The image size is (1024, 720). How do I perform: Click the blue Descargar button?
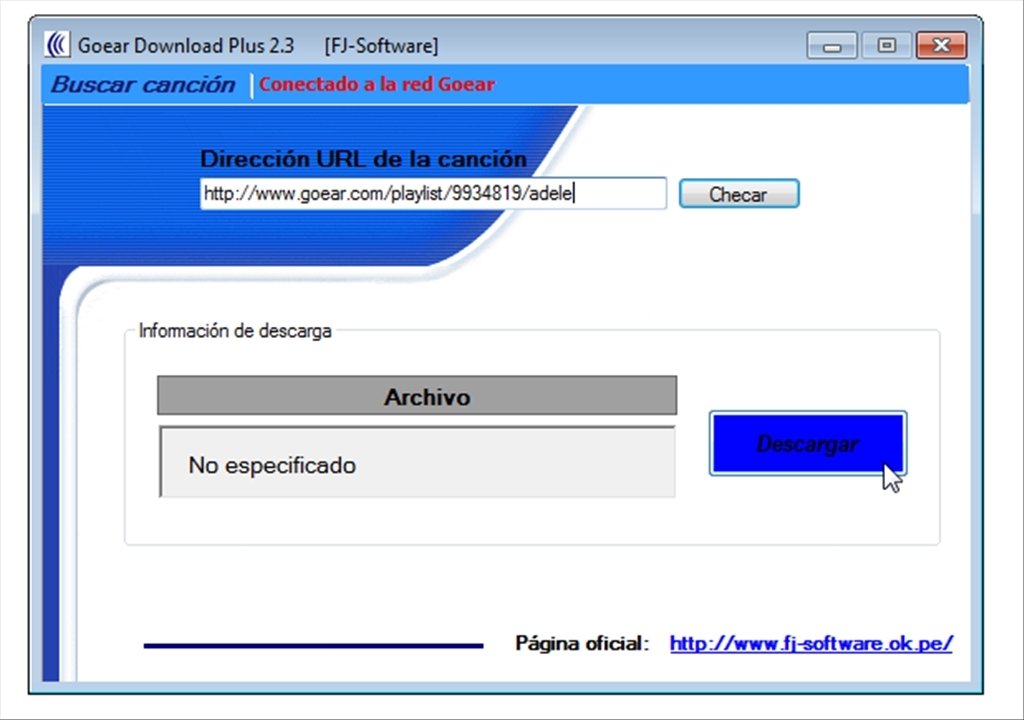pyautogui.click(x=808, y=444)
